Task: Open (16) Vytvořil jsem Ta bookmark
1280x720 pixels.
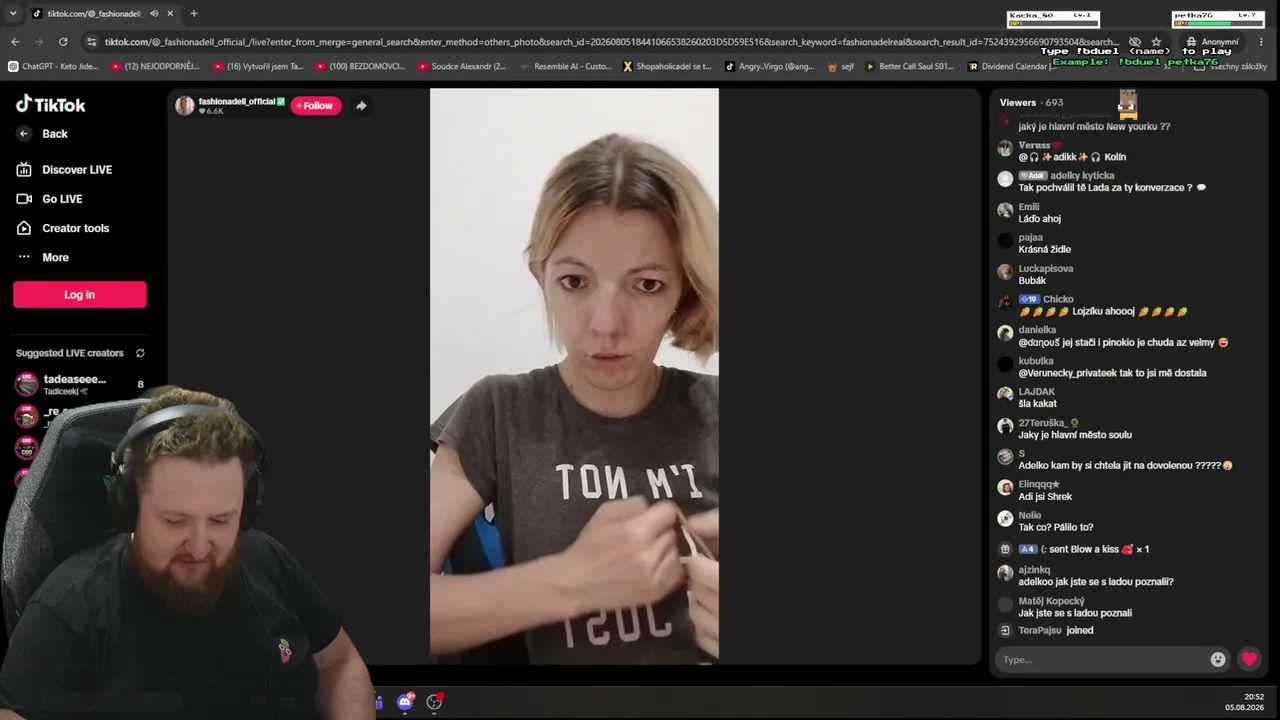Action: [258, 67]
